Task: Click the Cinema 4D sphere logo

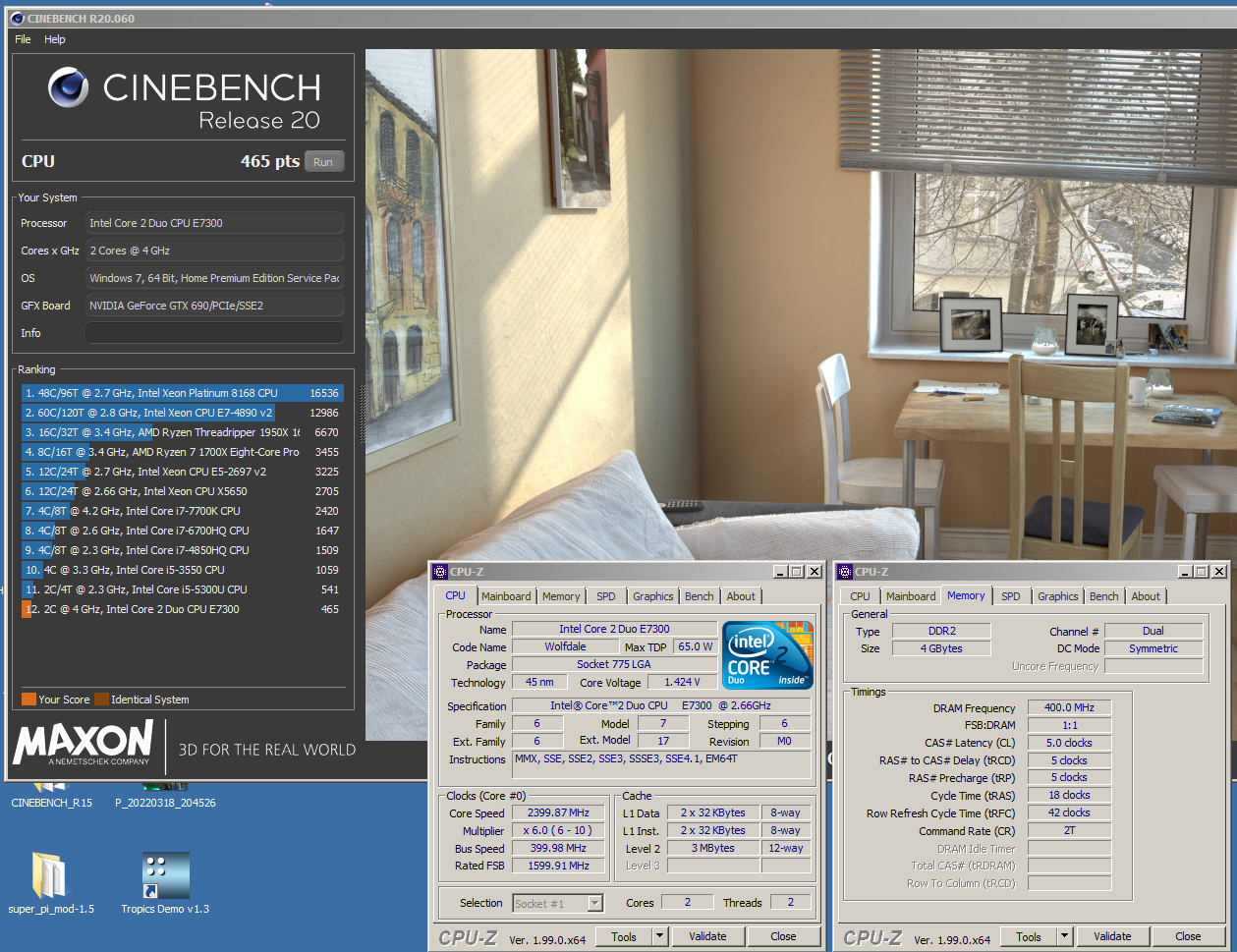Action: click(x=69, y=87)
